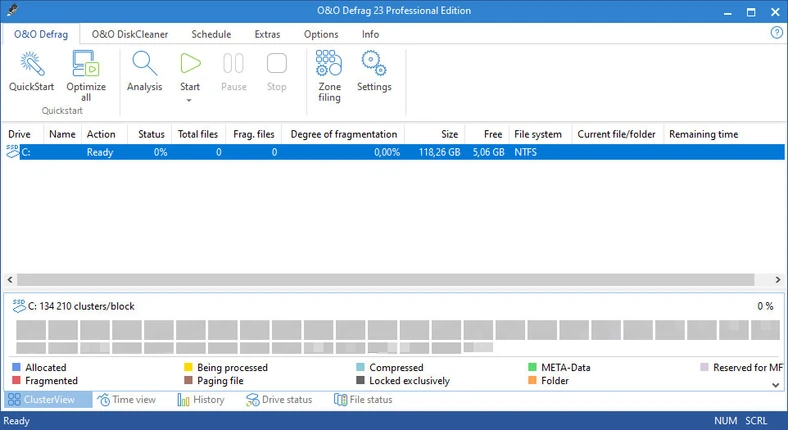
Task: Expand the Start button dropdown arrow
Action: pos(189,100)
